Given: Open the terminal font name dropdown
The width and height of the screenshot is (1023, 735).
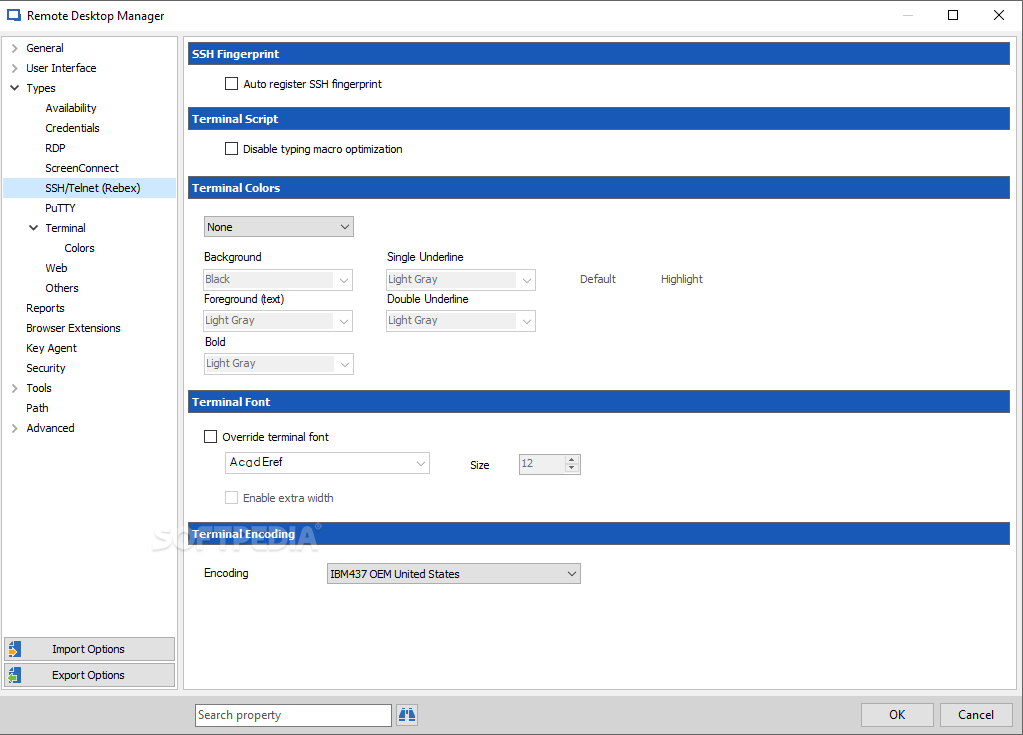Looking at the screenshot, I should [327, 462].
